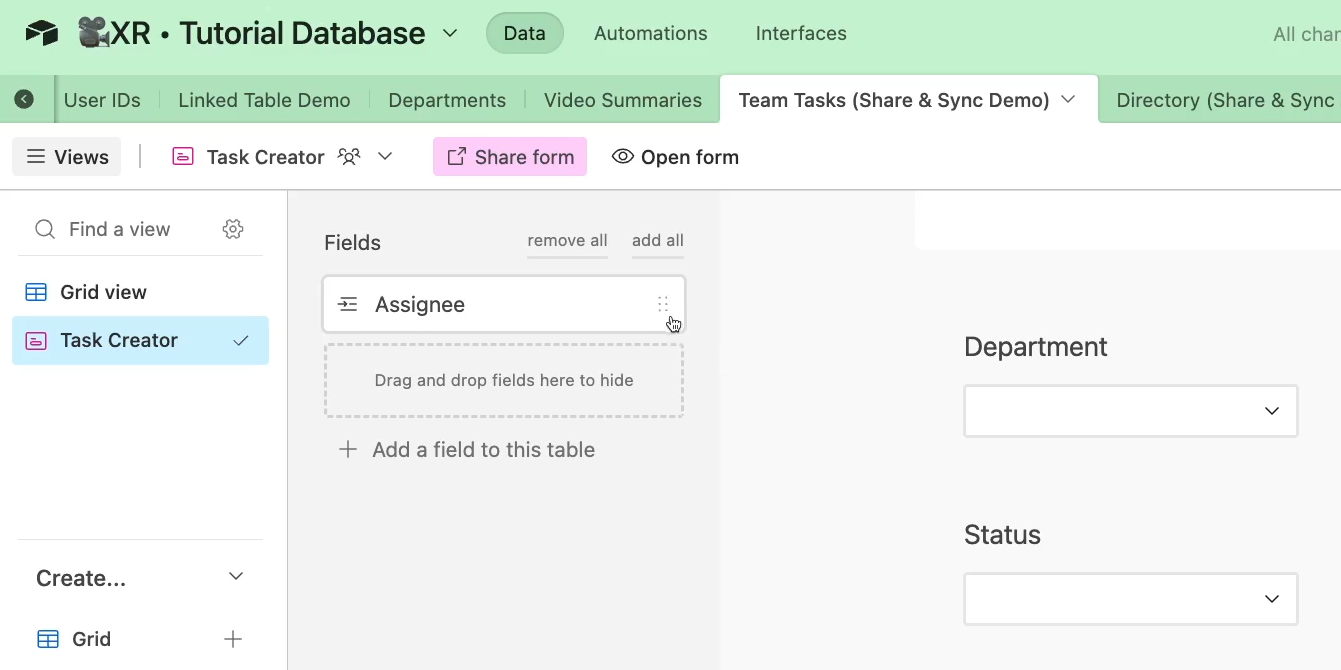Click the plus icon next to Grid

click(233, 639)
